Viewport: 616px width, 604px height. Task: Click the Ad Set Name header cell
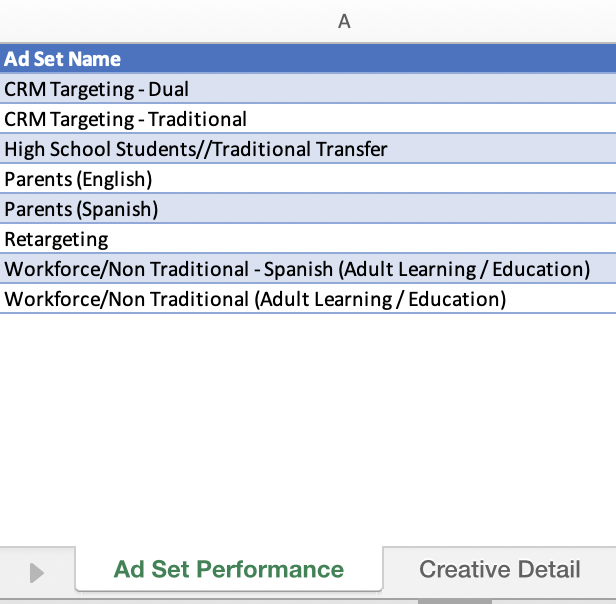pos(308,59)
